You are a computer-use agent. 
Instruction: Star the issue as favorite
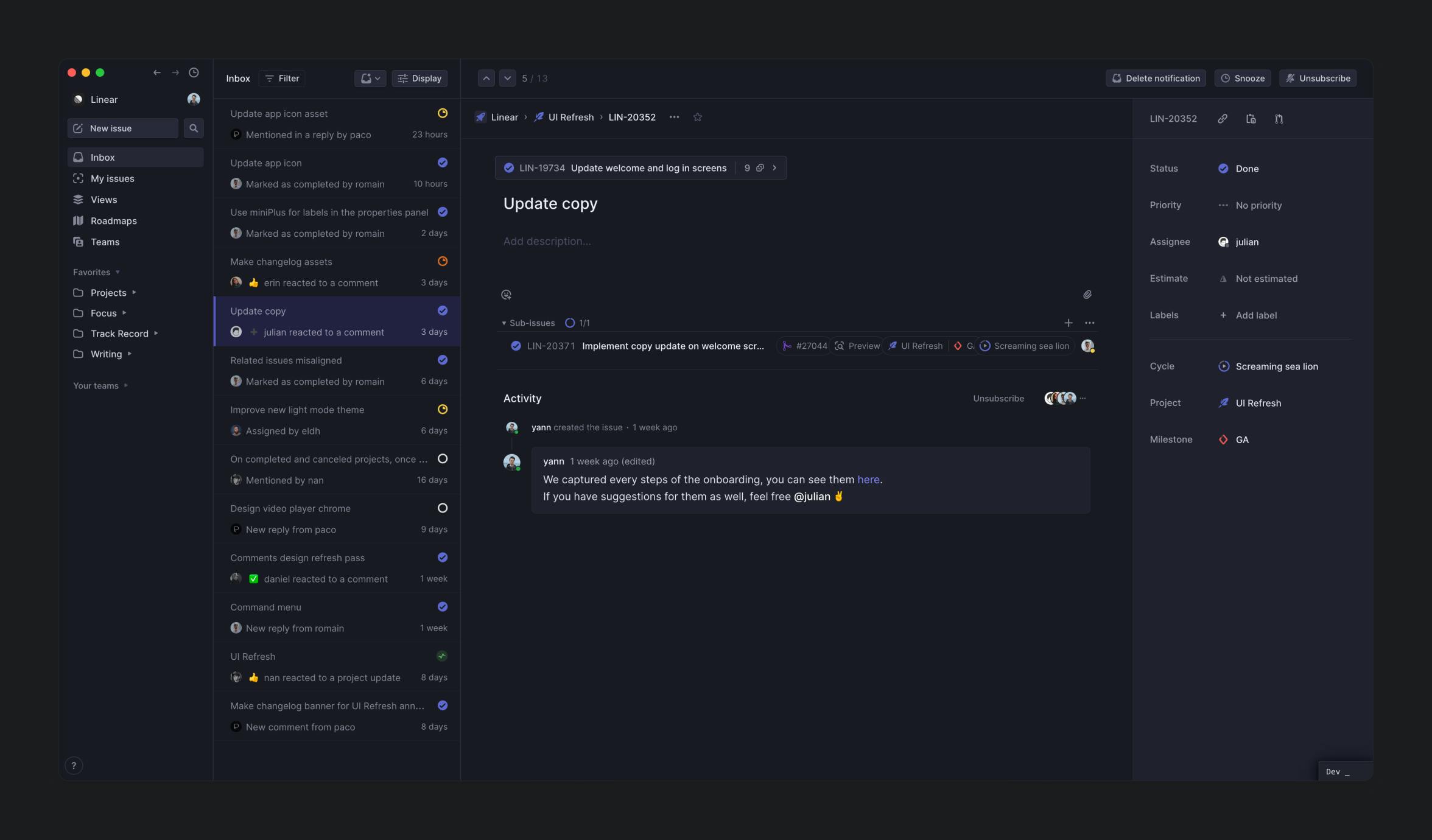[x=698, y=117]
